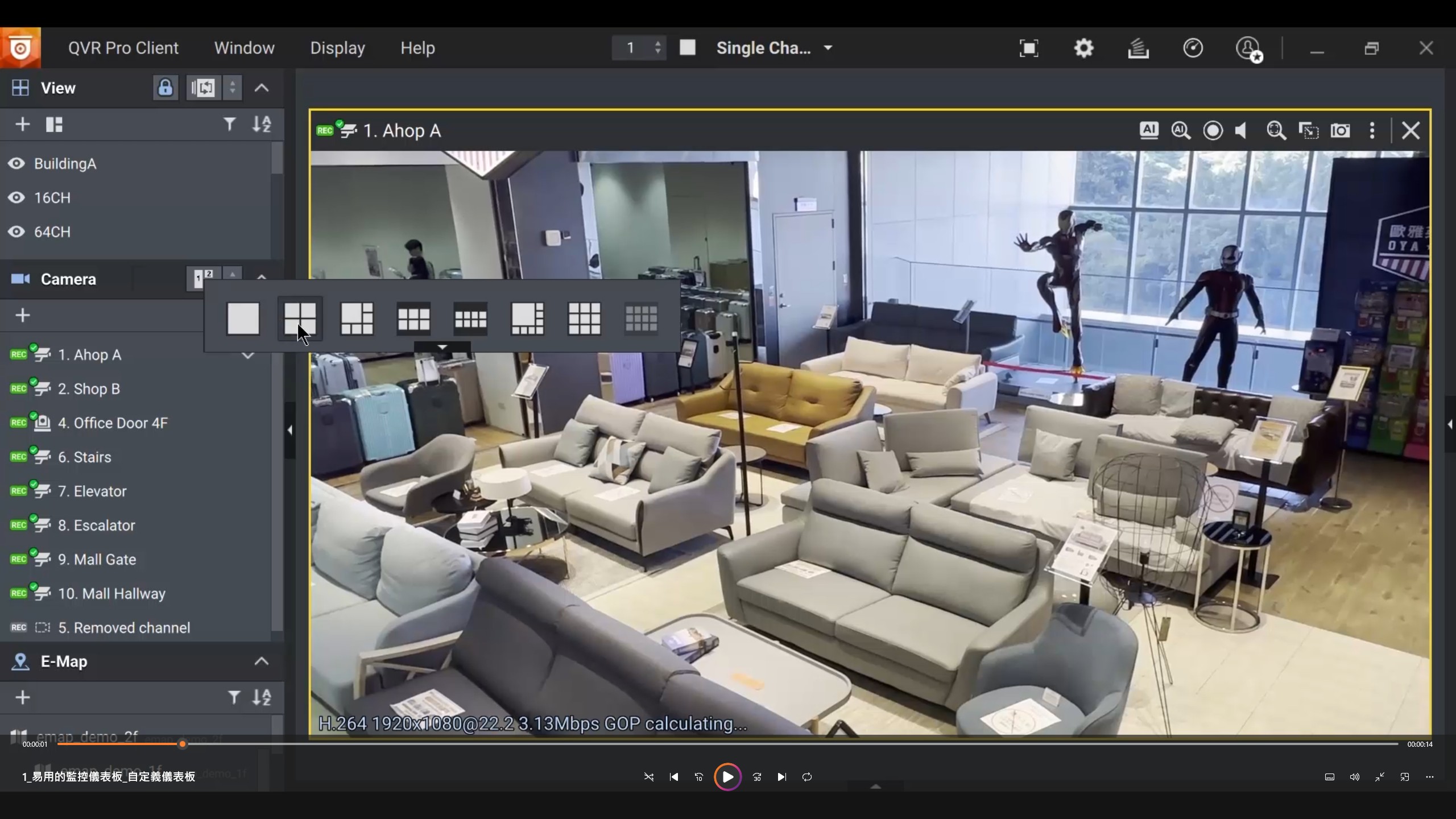The image size is (1456, 819).
Task: Toggle 64CH view eye icon
Action: click(x=16, y=232)
